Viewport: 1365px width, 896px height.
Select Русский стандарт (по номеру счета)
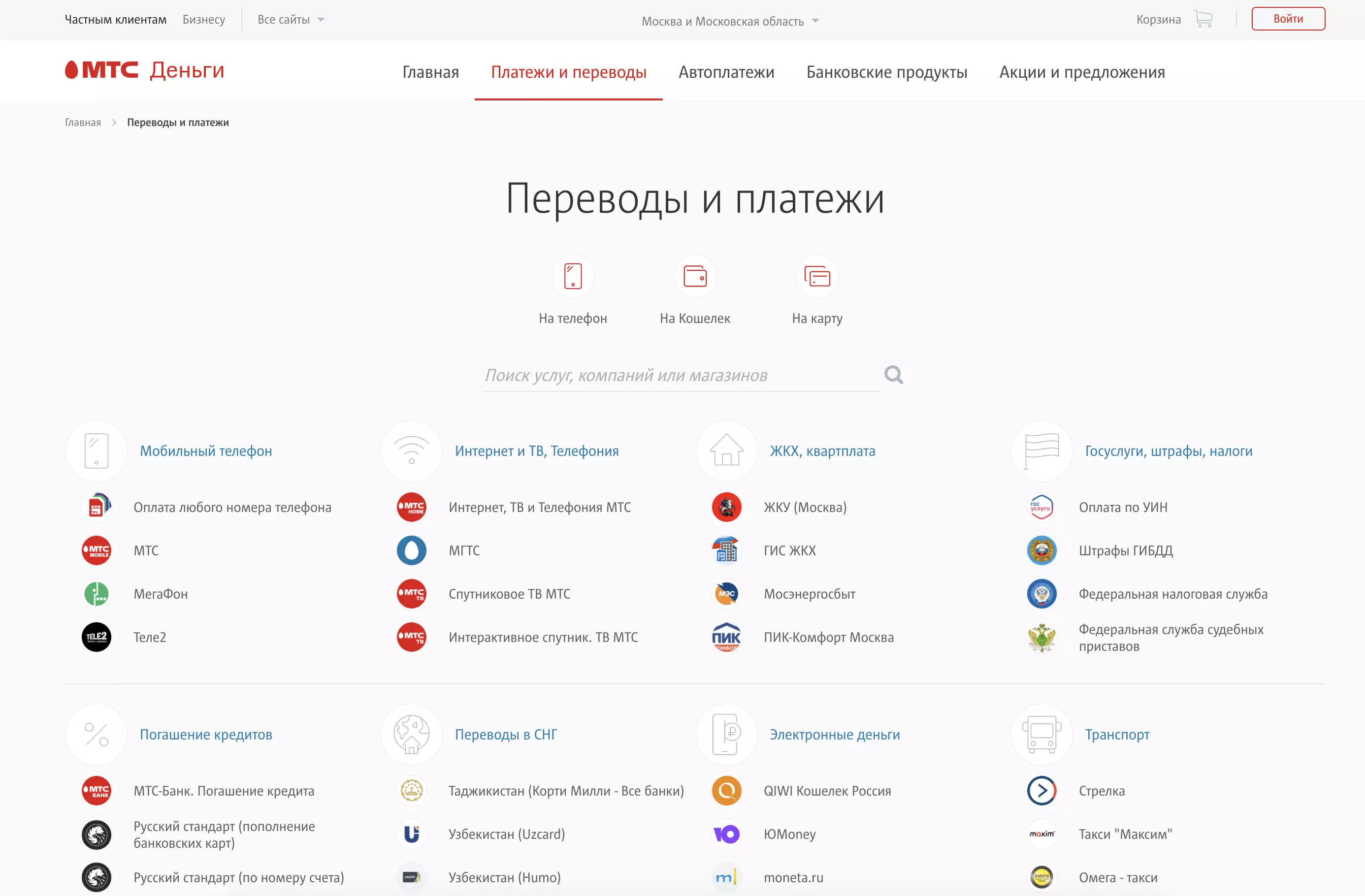click(x=239, y=877)
